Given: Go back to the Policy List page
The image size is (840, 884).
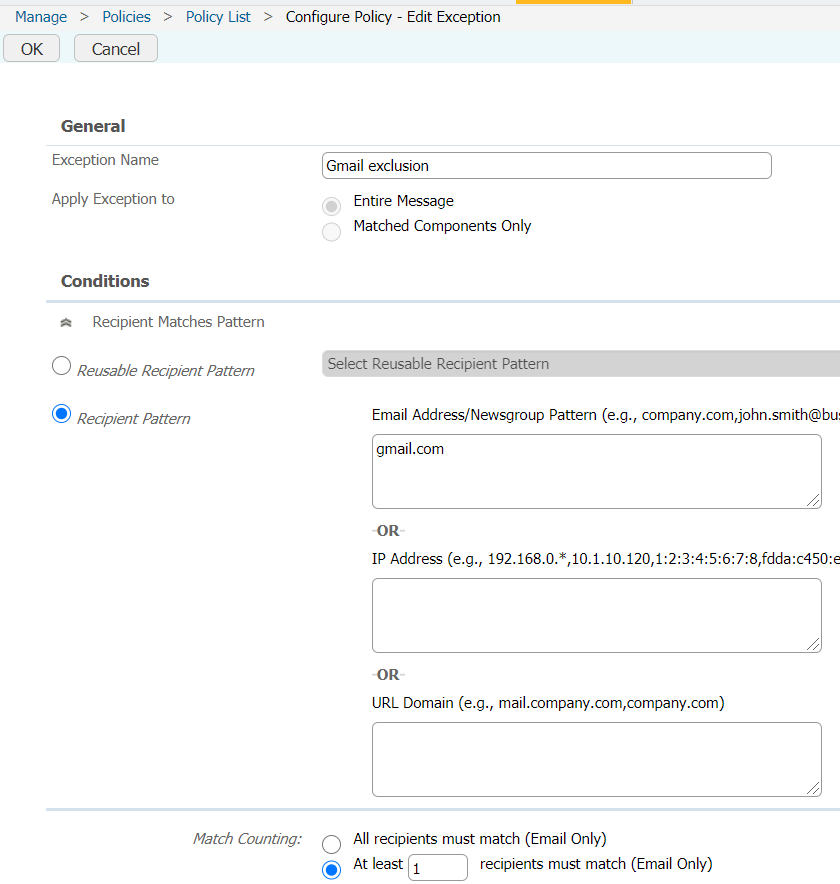Looking at the screenshot, I should click(x=218, y=16).
